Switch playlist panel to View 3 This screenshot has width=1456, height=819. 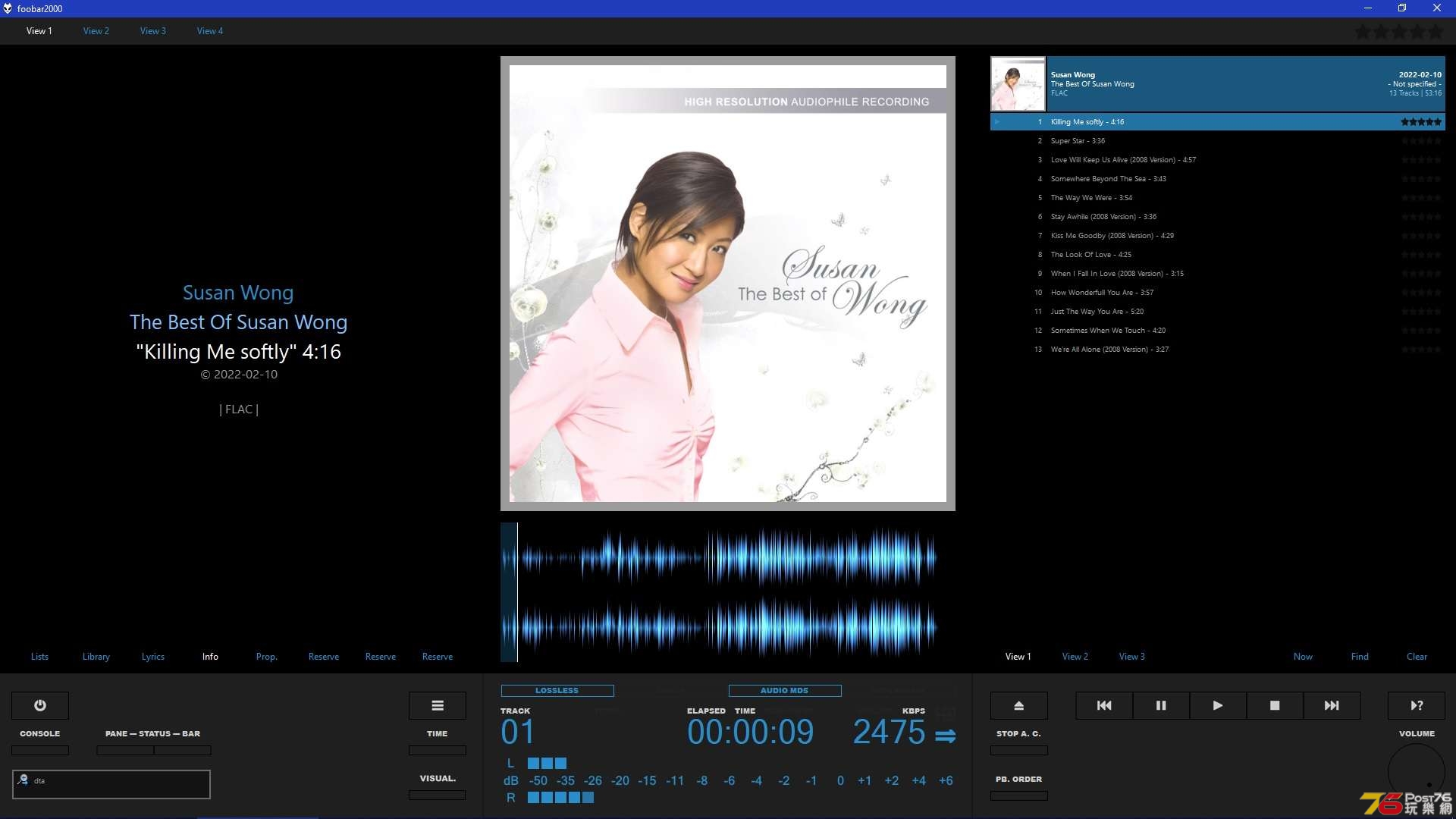pos(1132,657)
